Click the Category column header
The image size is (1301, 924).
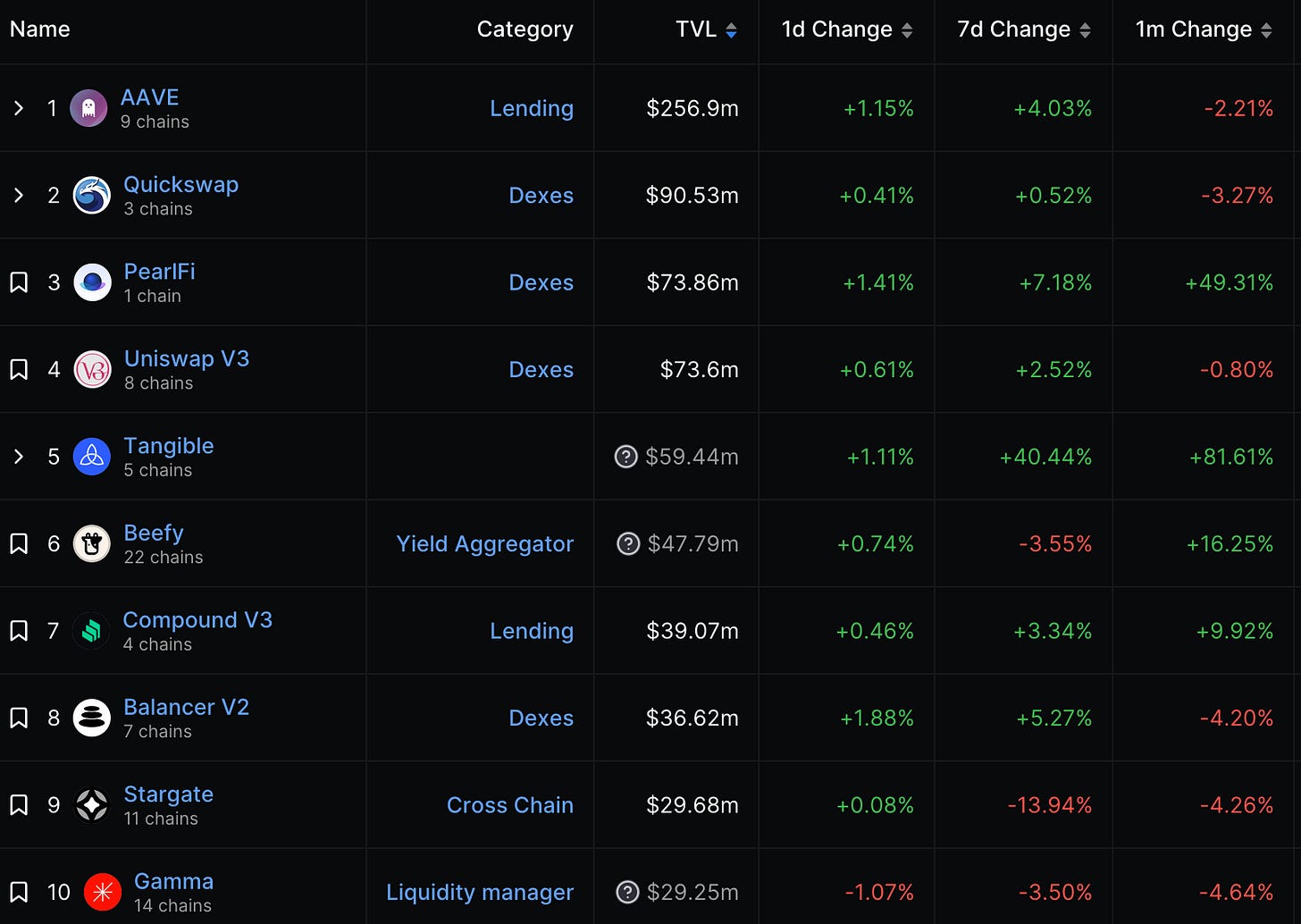[x=525, y=29]
